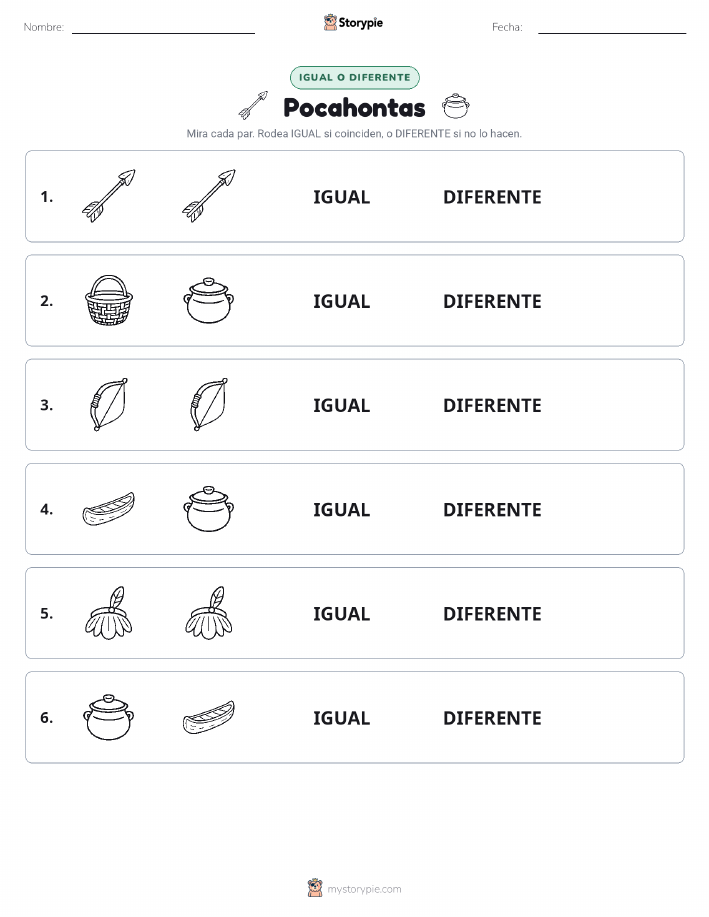Click the canoe picture in row 6
This screenshot has height=917, width=709.
click(209, 717)
